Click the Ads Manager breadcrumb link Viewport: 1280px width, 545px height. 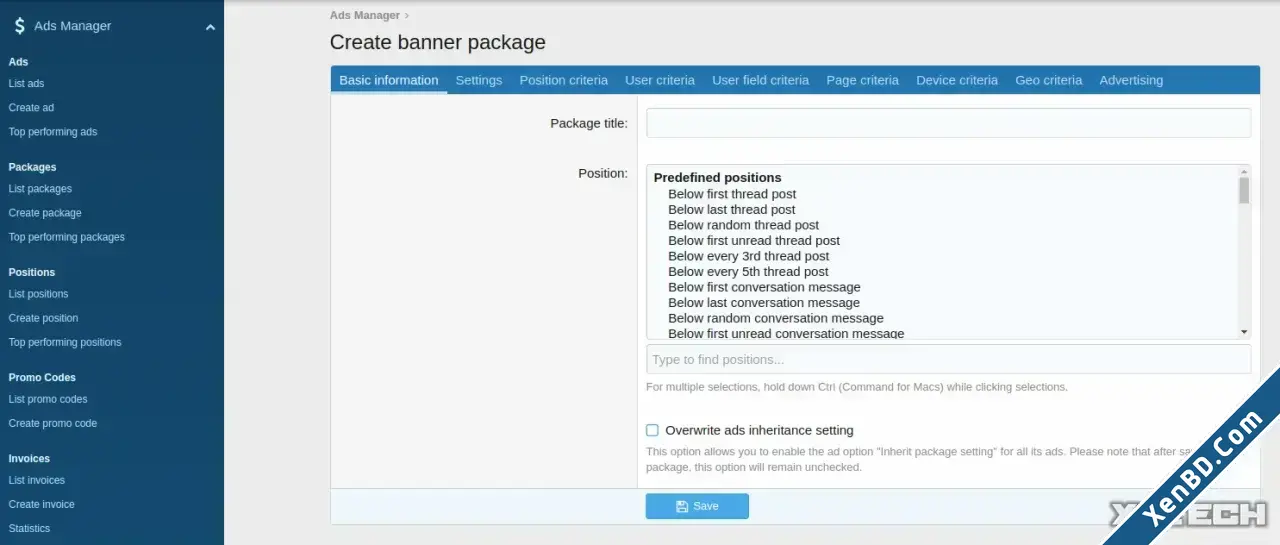pyautogui.click(x=365, y=15)
